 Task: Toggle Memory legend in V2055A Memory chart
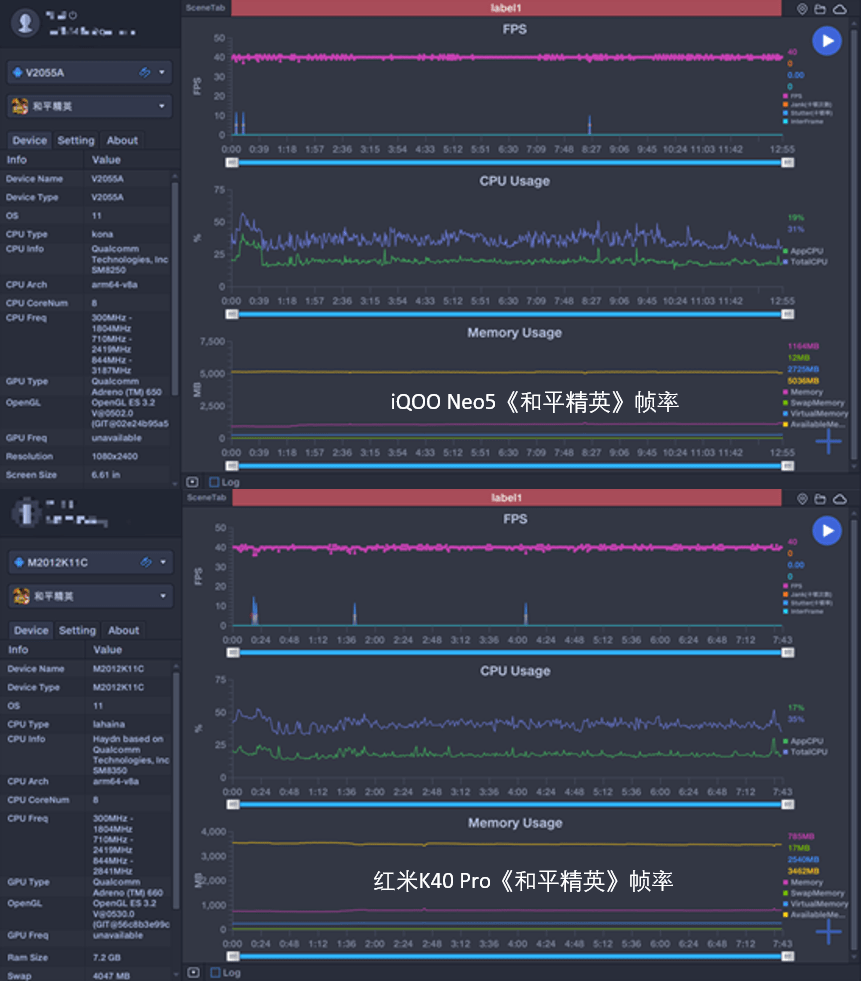coord(803,392)
